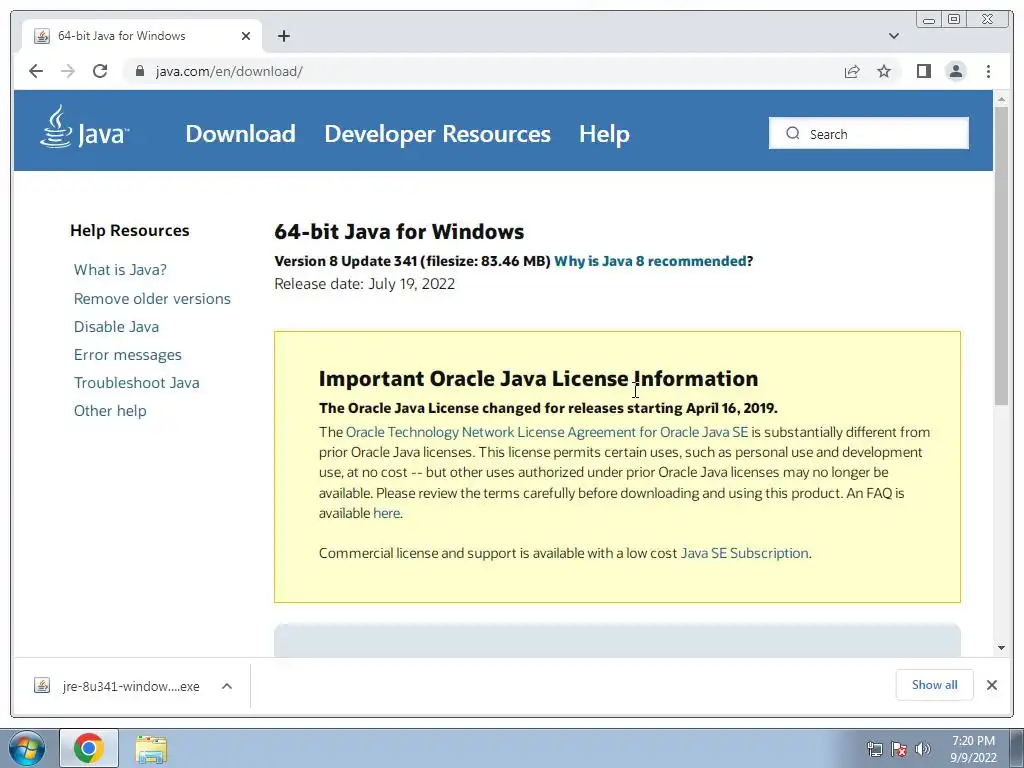Screen dimensions: 1024x768
Task: Click the page scrollbar thumb
Action: (x=1001, y=255)
